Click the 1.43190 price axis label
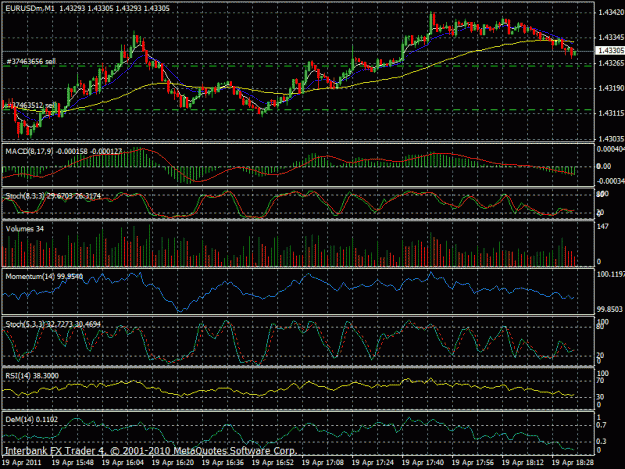 (611, 88)
